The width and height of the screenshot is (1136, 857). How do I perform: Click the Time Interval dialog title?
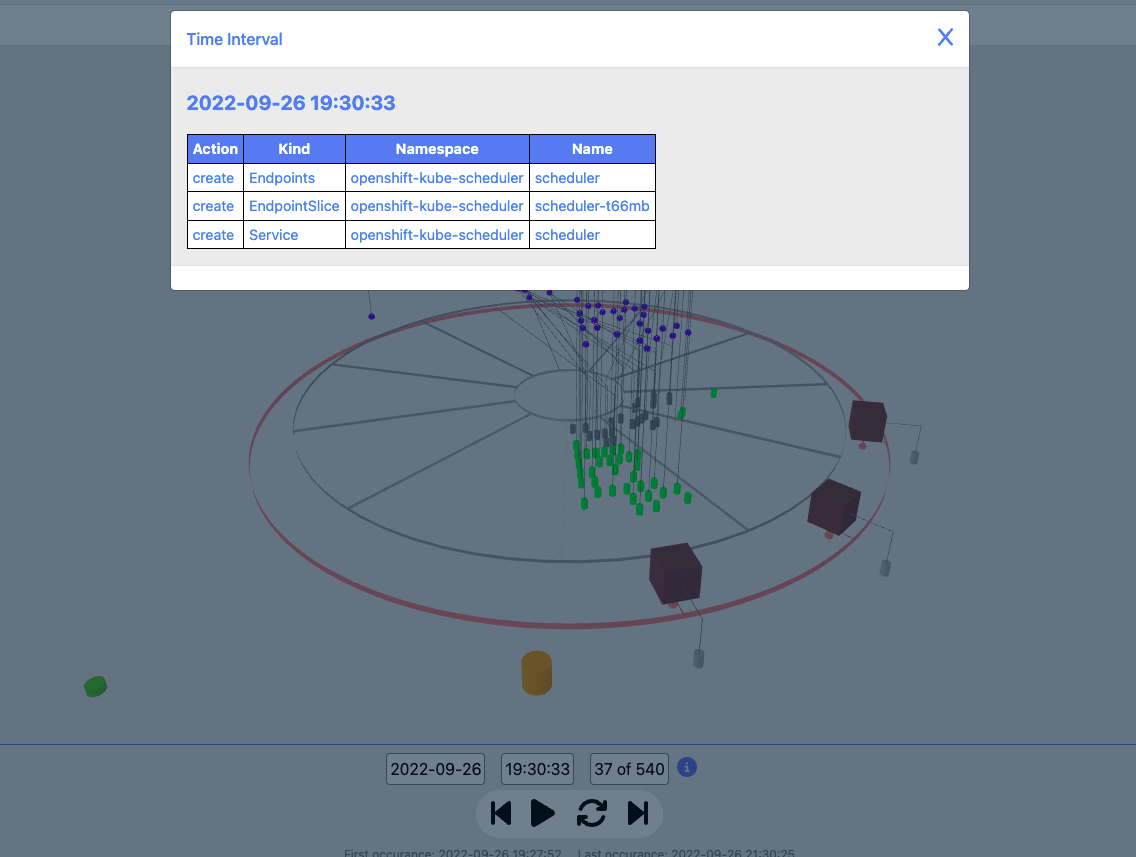point(234,39)
